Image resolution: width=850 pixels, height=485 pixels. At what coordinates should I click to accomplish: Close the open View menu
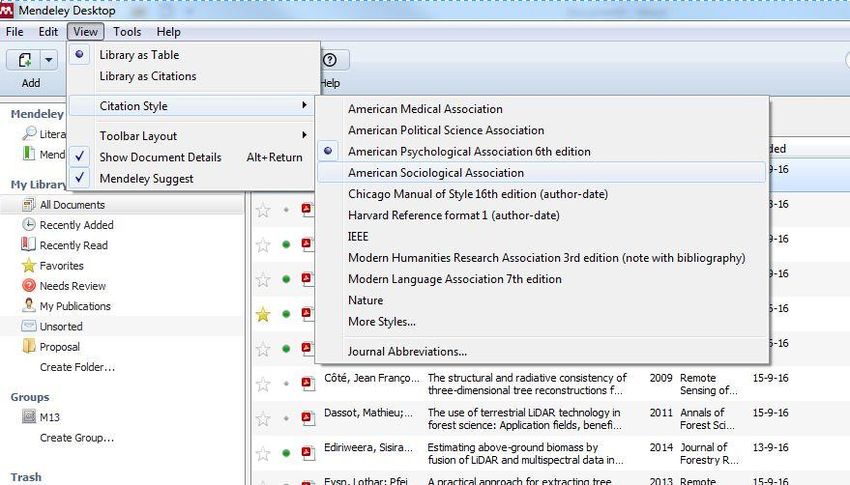pos(86,31)
